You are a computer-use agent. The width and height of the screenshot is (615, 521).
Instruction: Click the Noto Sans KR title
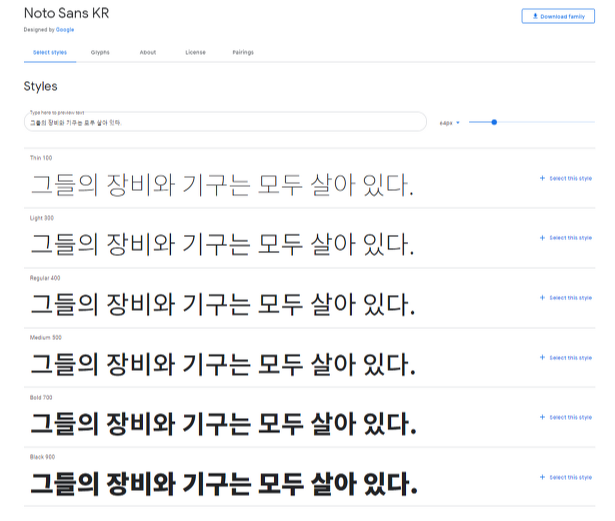(x=66, y=13)
